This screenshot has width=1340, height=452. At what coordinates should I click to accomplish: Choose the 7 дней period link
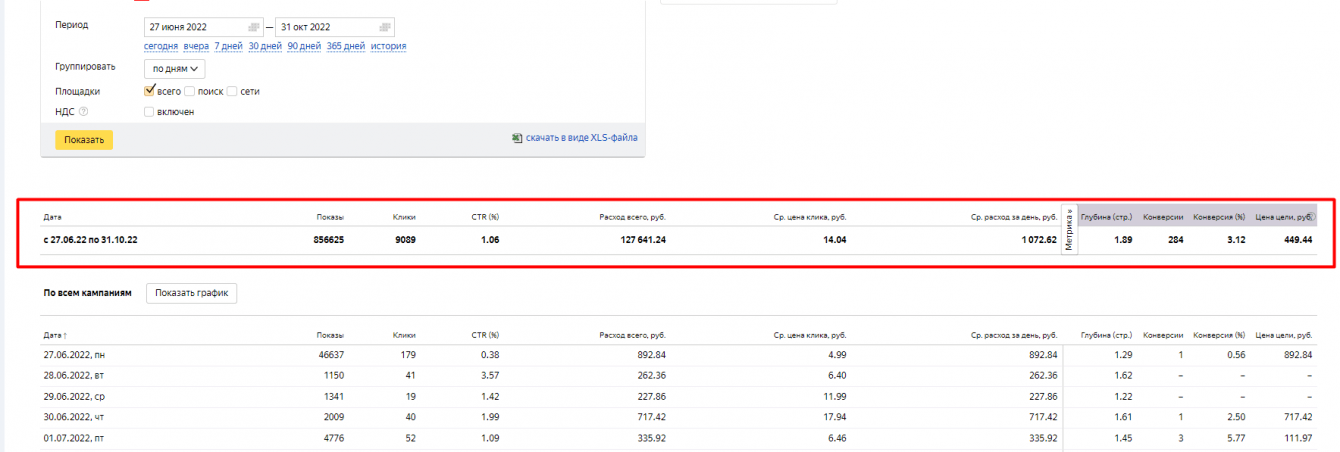point(228,46)
